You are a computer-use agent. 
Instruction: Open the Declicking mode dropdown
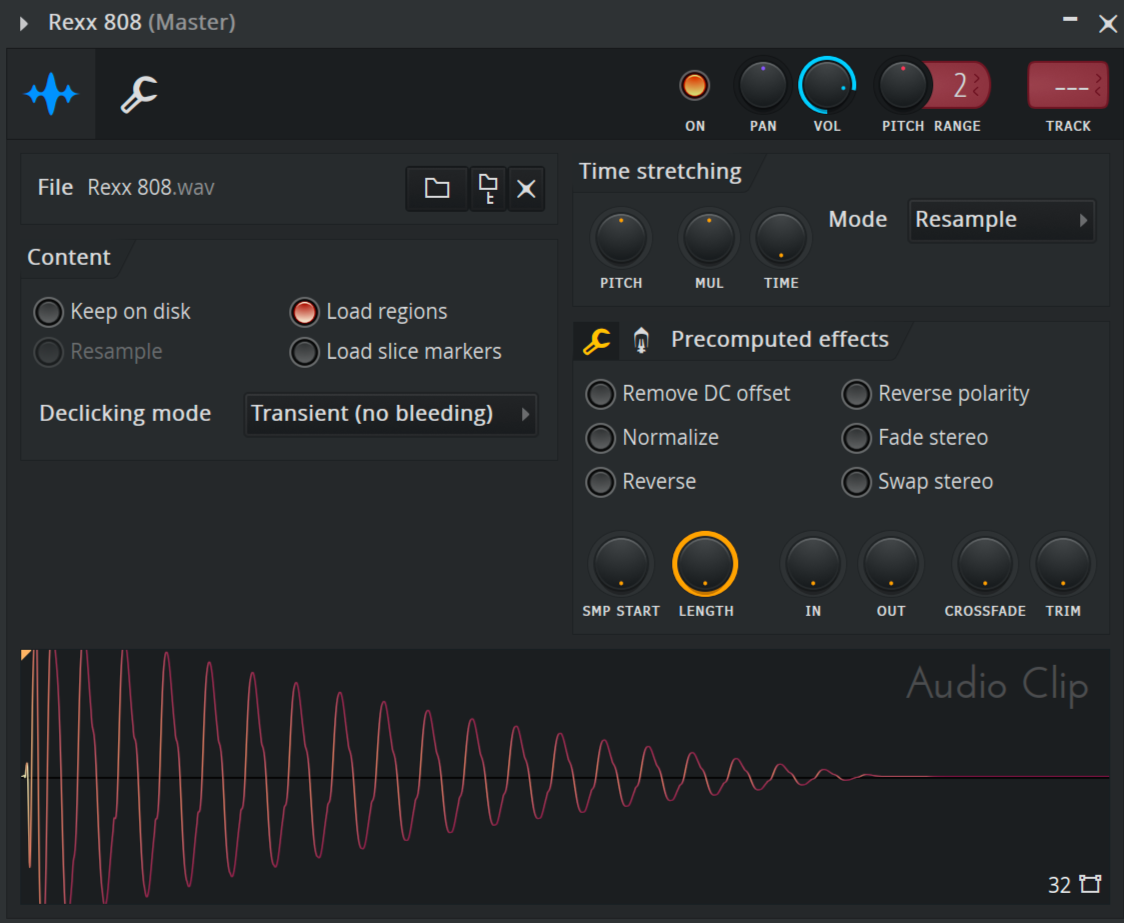click(x=390, y=414)
